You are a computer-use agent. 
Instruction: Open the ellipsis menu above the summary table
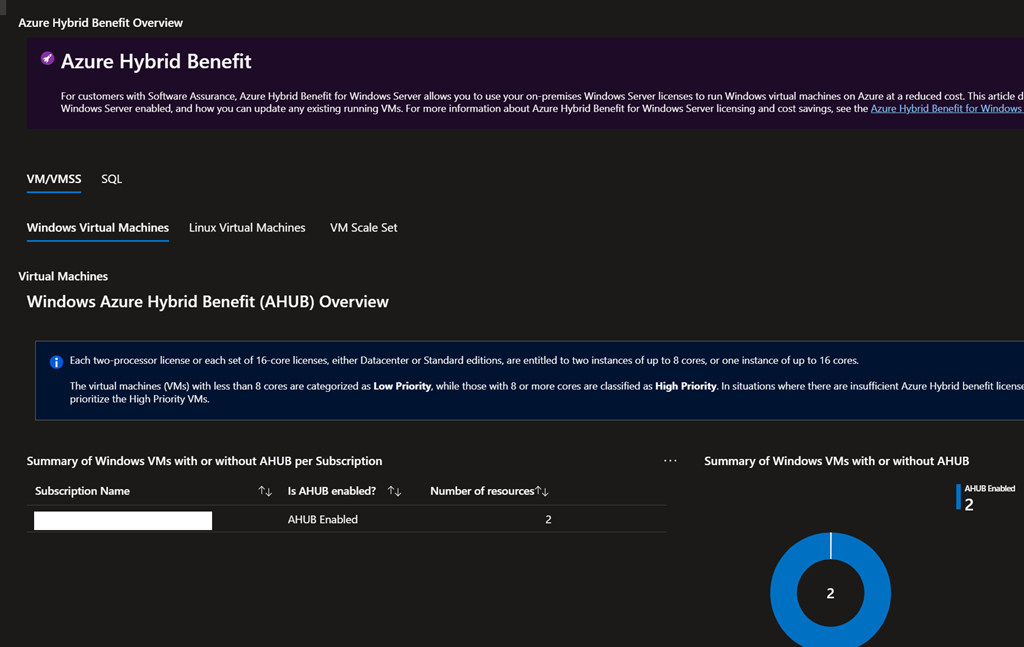pos(670,460)
